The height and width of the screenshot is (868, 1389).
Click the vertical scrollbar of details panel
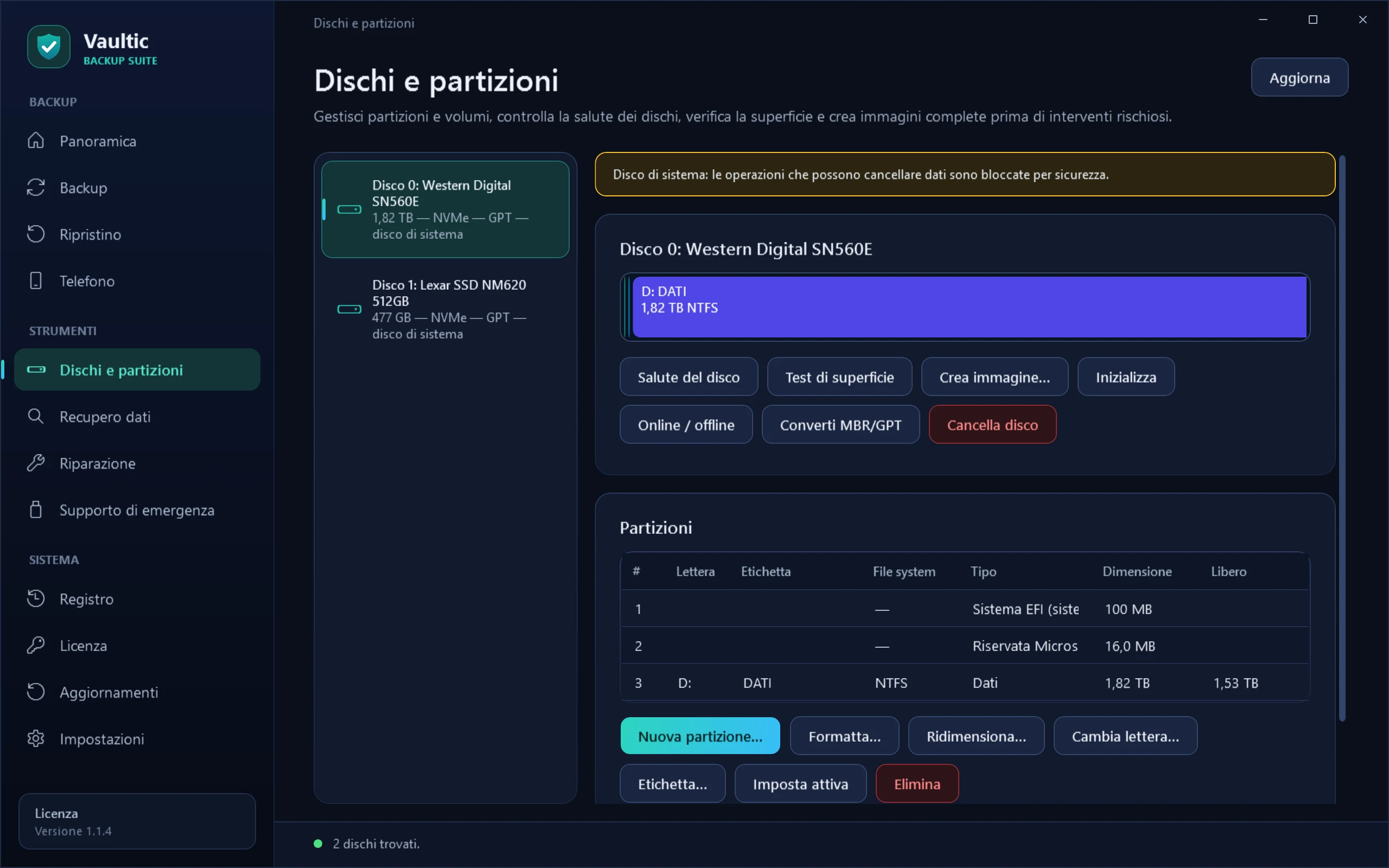pos(1341,438)
